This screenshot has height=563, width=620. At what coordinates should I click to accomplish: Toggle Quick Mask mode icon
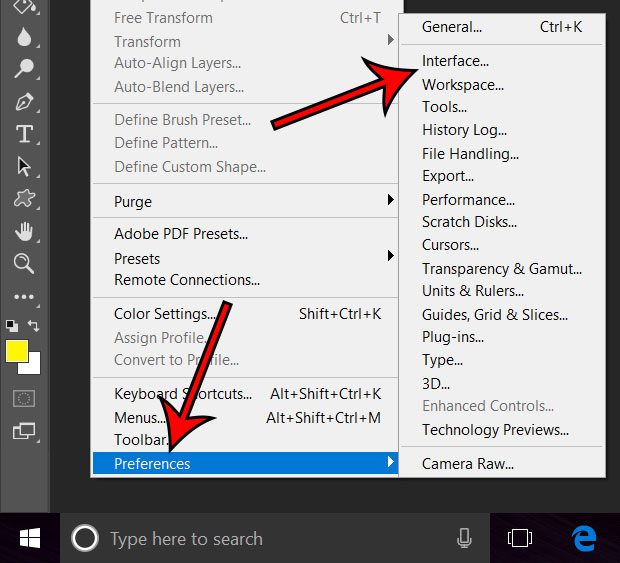click(24, 398)
